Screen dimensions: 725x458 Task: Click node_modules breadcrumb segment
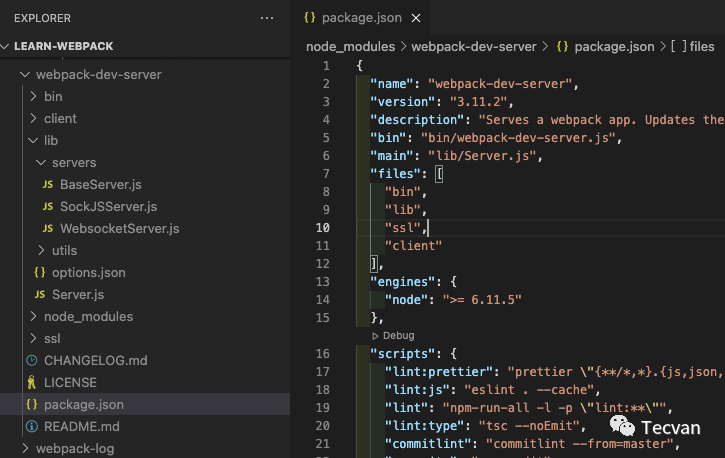pos(350,47)
